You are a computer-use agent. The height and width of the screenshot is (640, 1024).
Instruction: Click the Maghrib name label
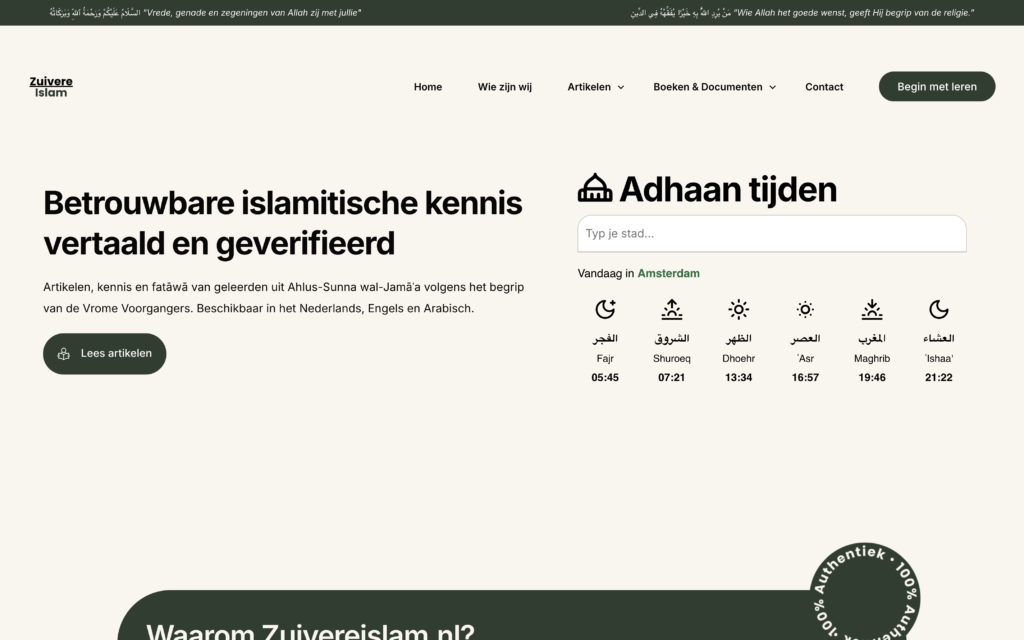(872, 359)
